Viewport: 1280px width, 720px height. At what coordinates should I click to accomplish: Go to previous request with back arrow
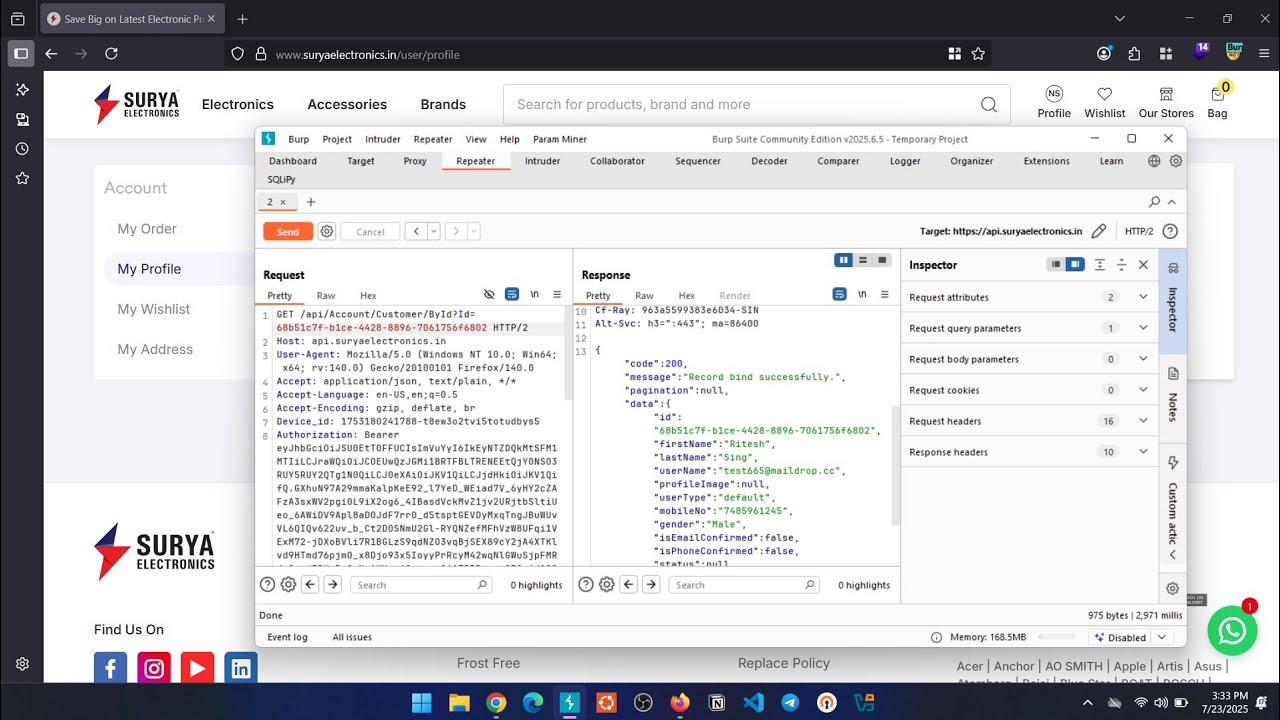tap(416, 231)
